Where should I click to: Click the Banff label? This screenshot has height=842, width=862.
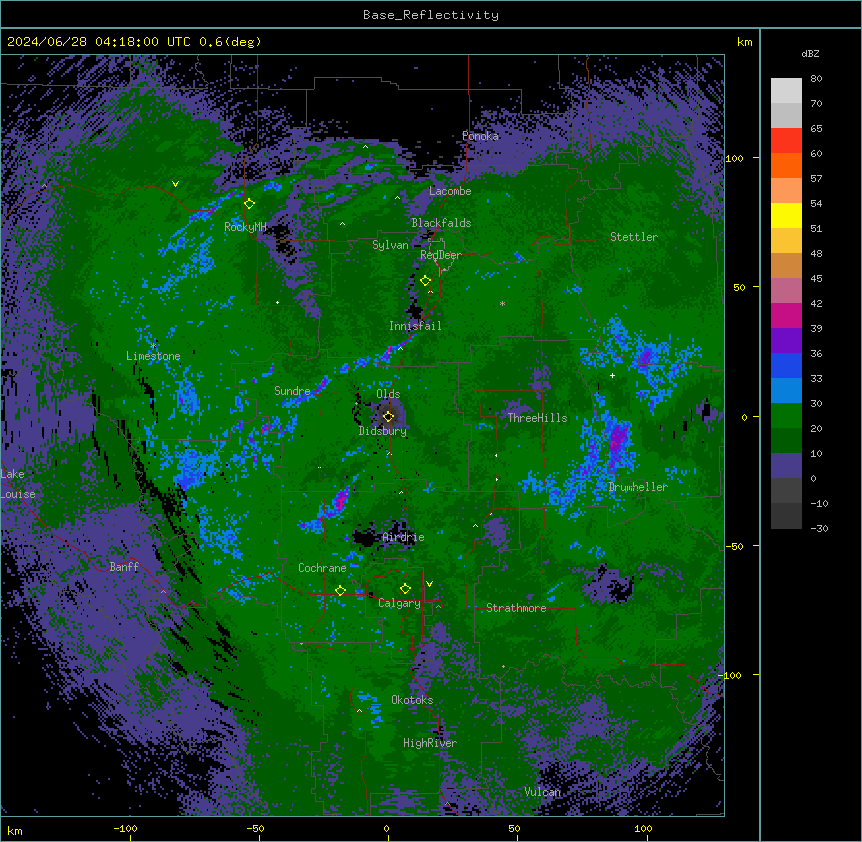tap(124, 567)
